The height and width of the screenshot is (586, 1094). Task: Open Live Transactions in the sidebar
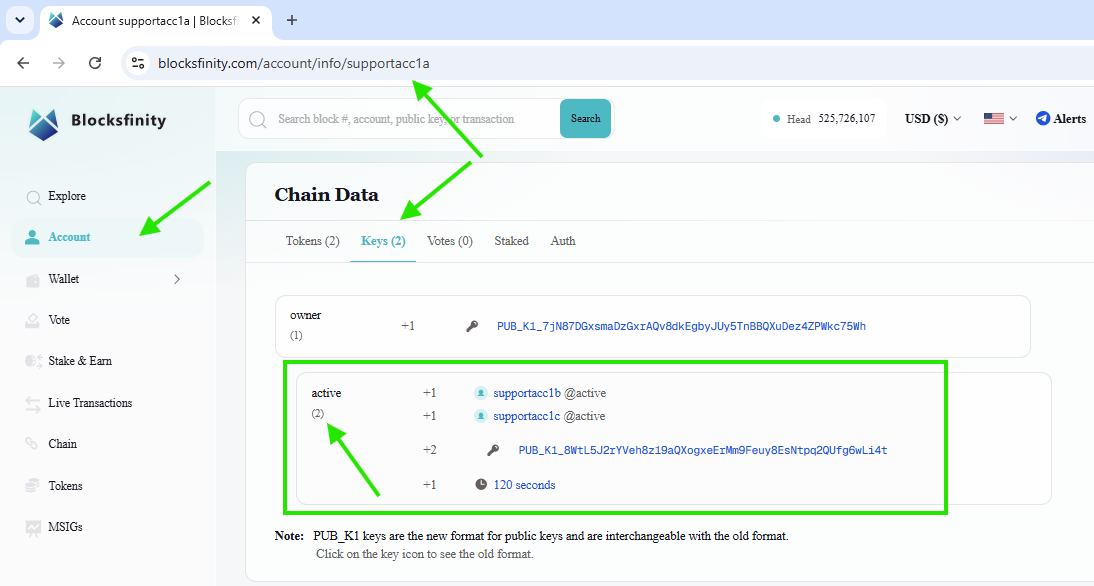[x=90, y=403]
